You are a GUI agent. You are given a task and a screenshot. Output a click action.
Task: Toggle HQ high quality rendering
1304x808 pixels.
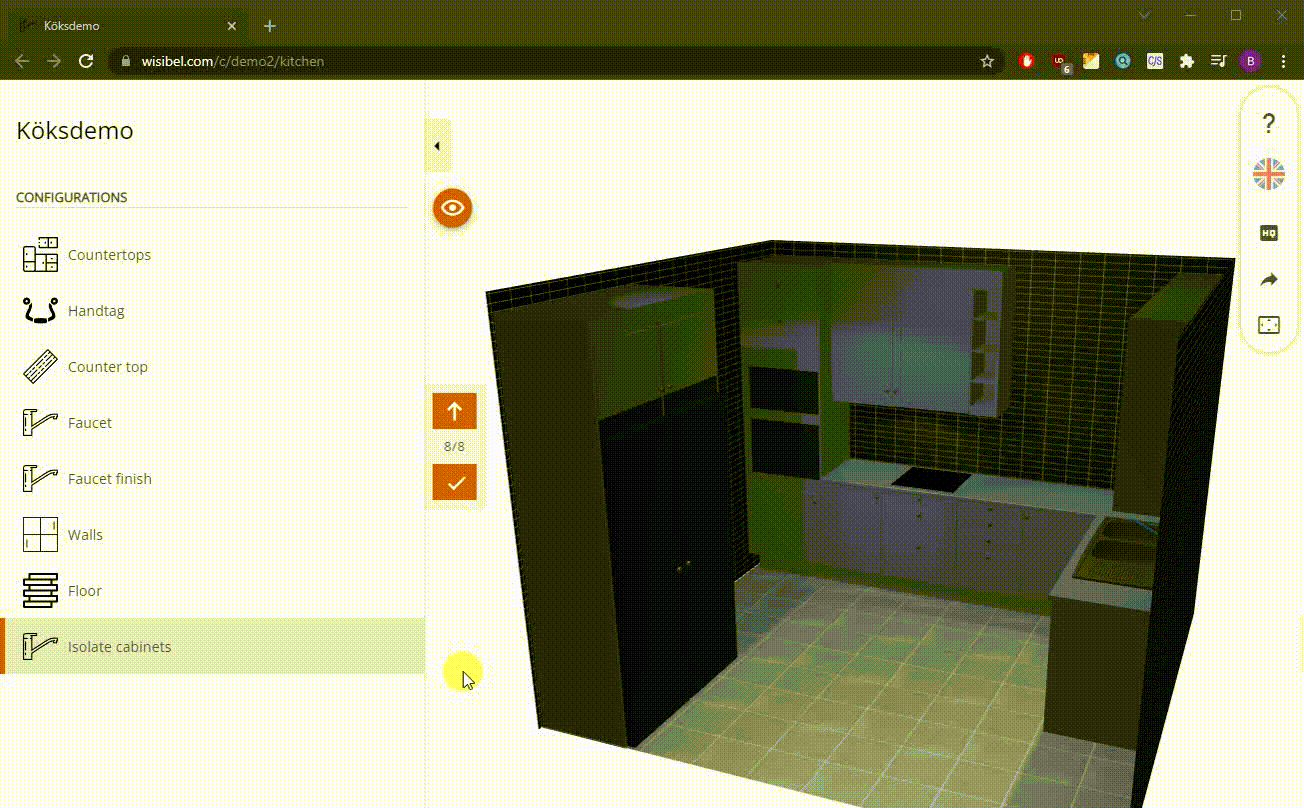coord(1268,232)
